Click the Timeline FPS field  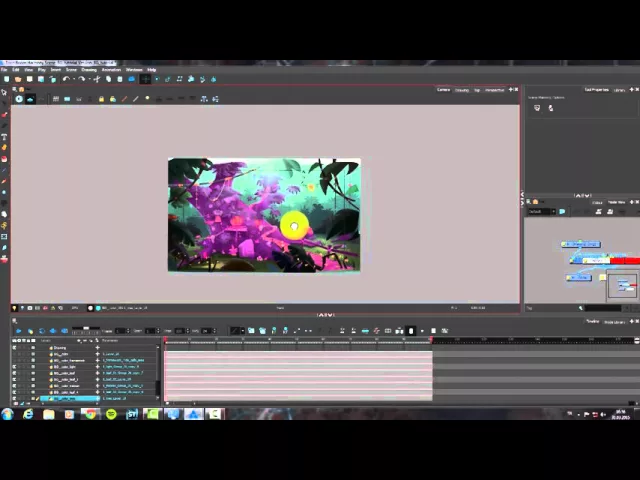208,331
